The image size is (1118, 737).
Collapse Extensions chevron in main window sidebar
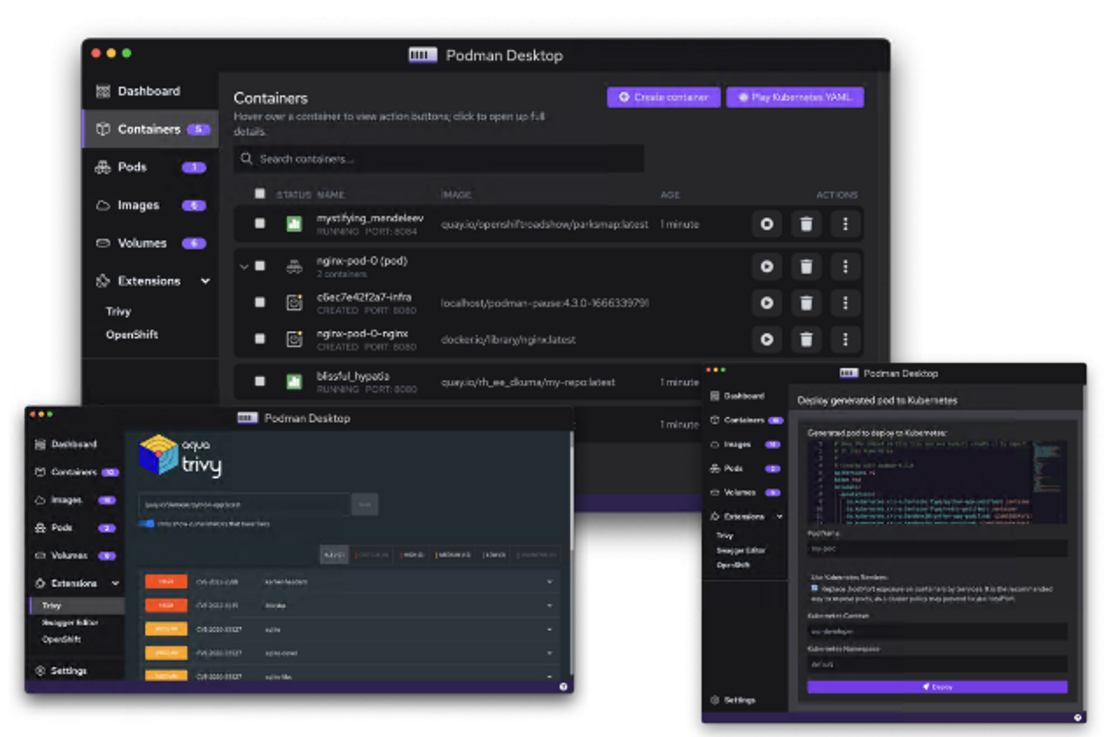pyautogui.click(x=205, y=281)
